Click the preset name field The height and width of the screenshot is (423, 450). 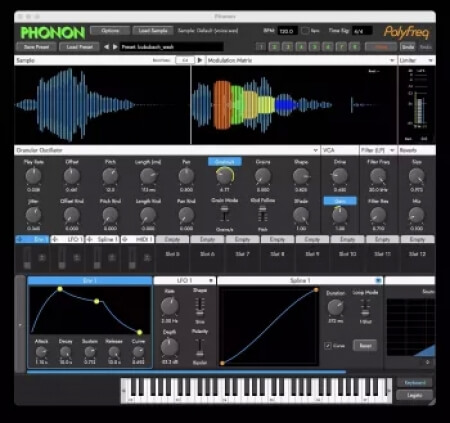[x=171, y=47]
